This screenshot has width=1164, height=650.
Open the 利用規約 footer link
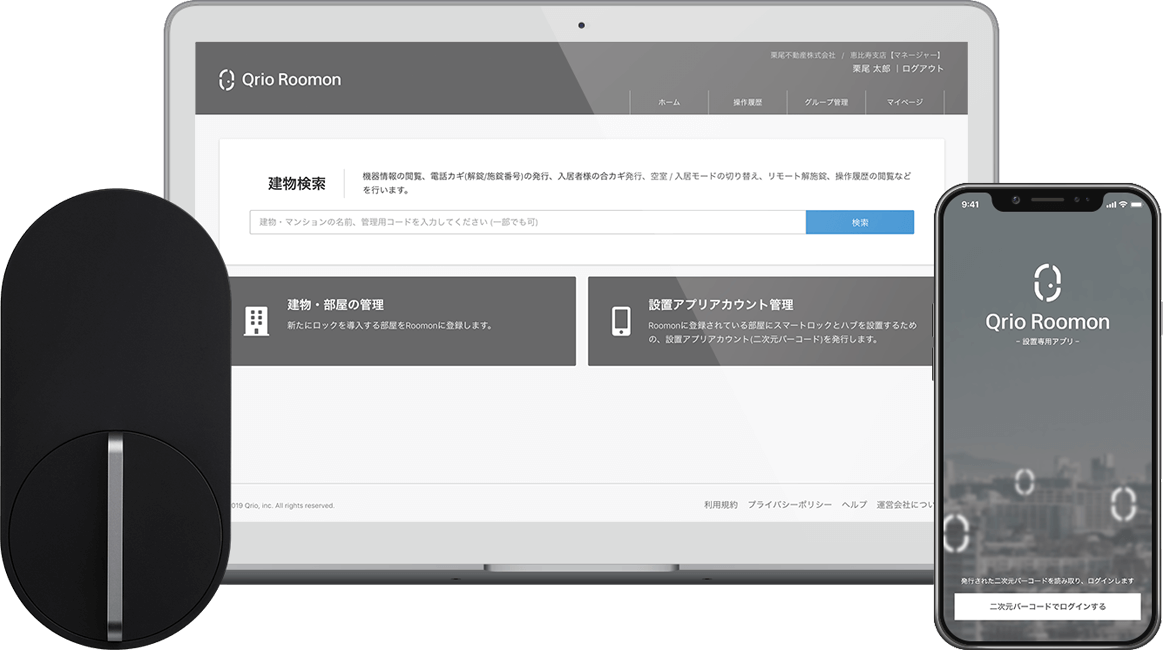point(721,505)
